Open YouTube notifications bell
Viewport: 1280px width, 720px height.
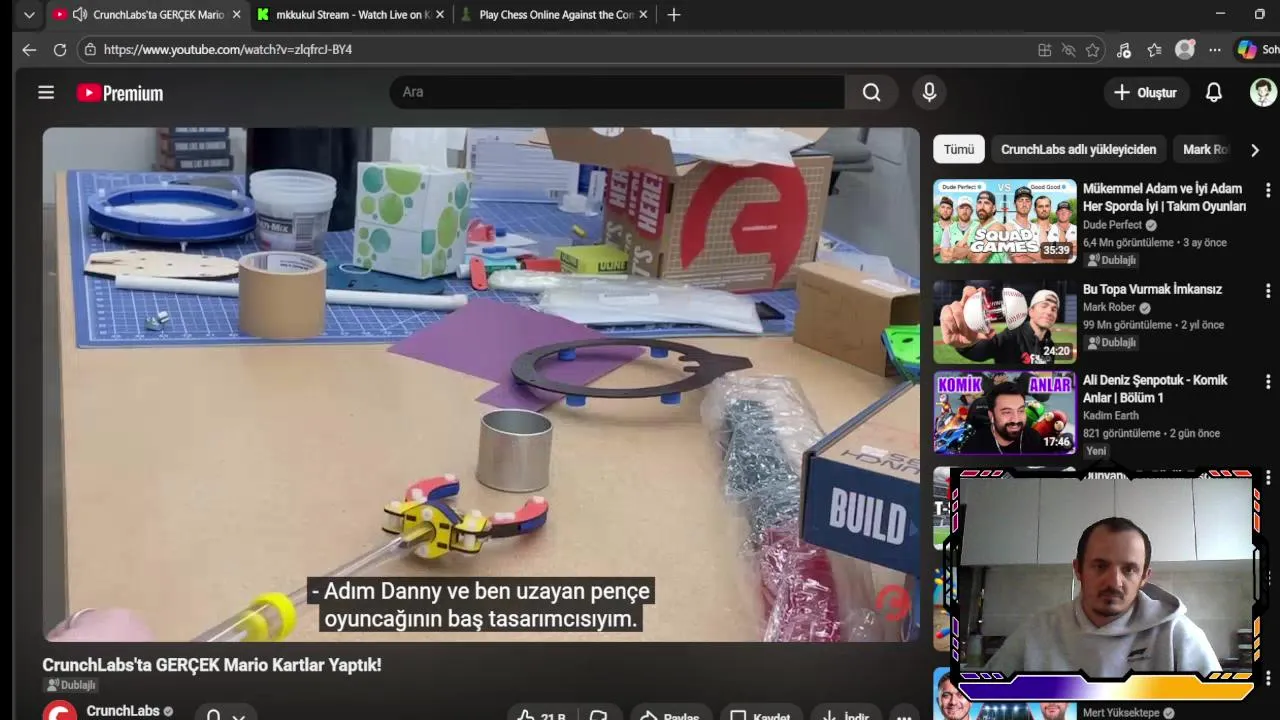(x=1213, y=92)
